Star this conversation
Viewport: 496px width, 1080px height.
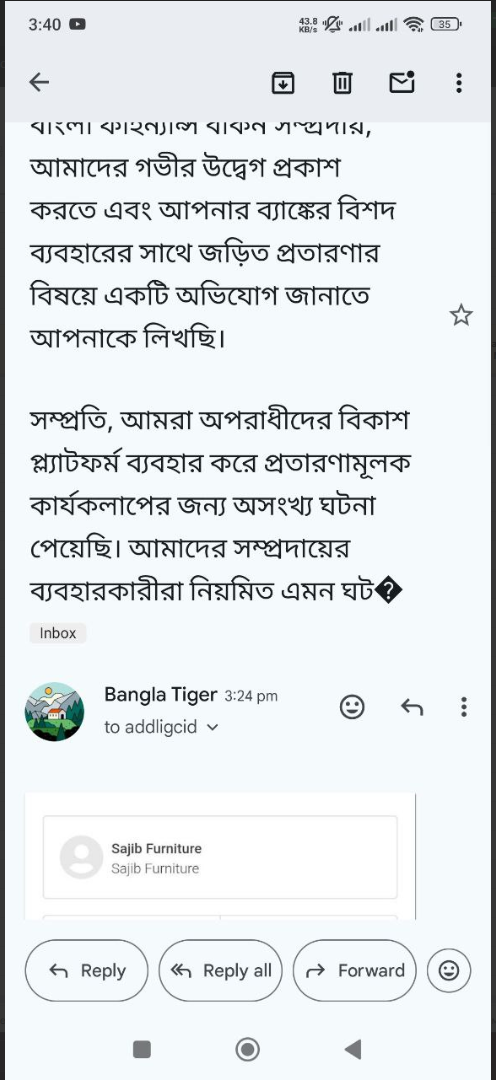pyautogui.click(x=461, y=315)
